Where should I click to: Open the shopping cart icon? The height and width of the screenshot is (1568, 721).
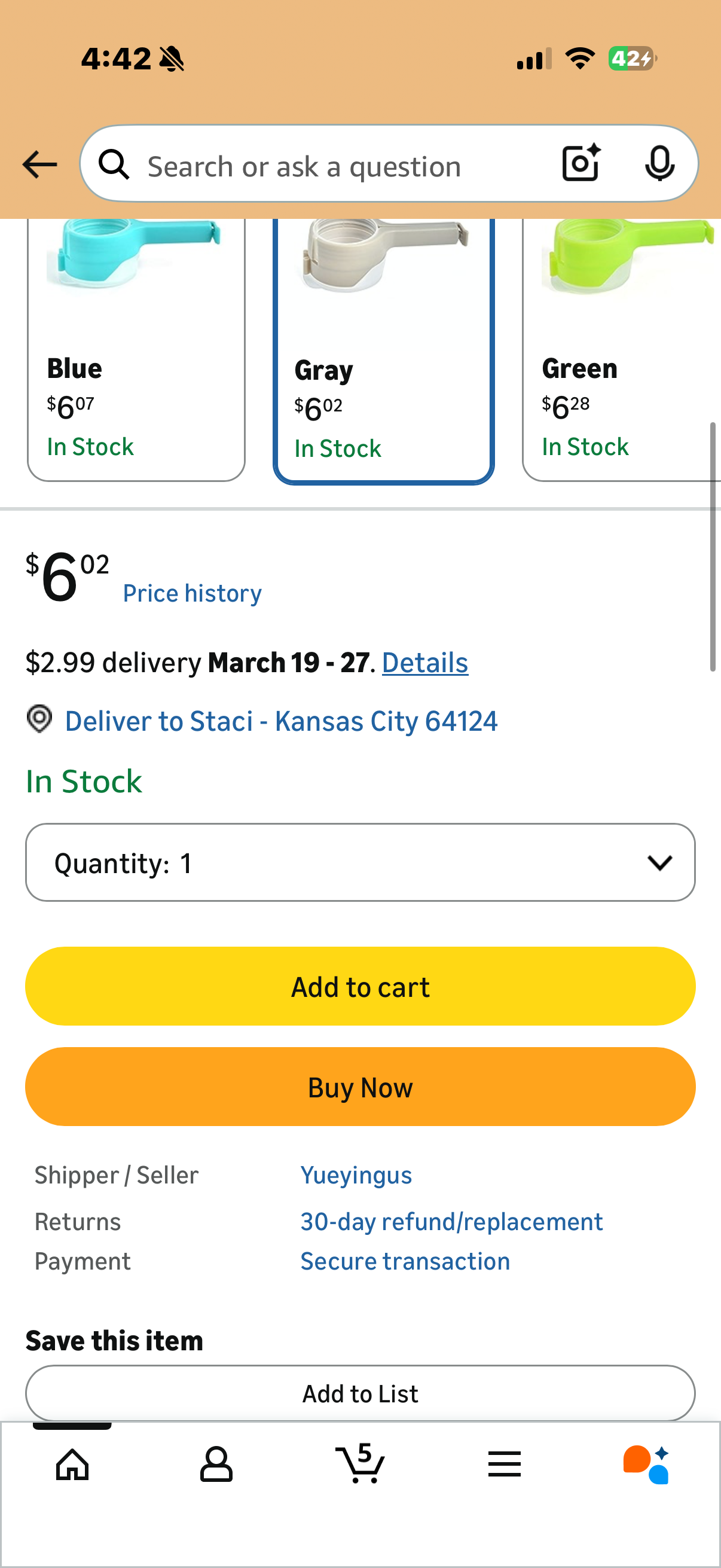coord(360,1462)
